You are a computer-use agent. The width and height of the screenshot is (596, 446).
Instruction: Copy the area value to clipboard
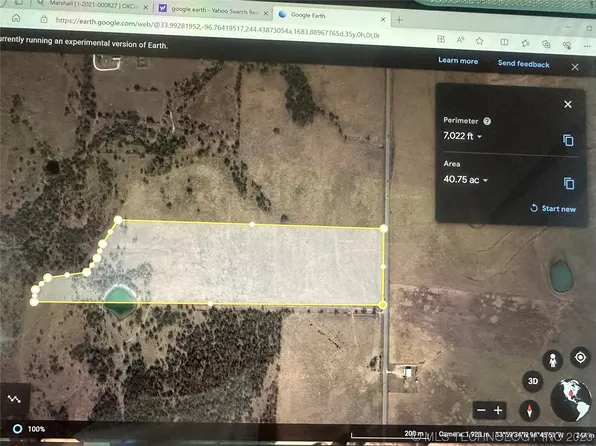click(x=569, y=183)
